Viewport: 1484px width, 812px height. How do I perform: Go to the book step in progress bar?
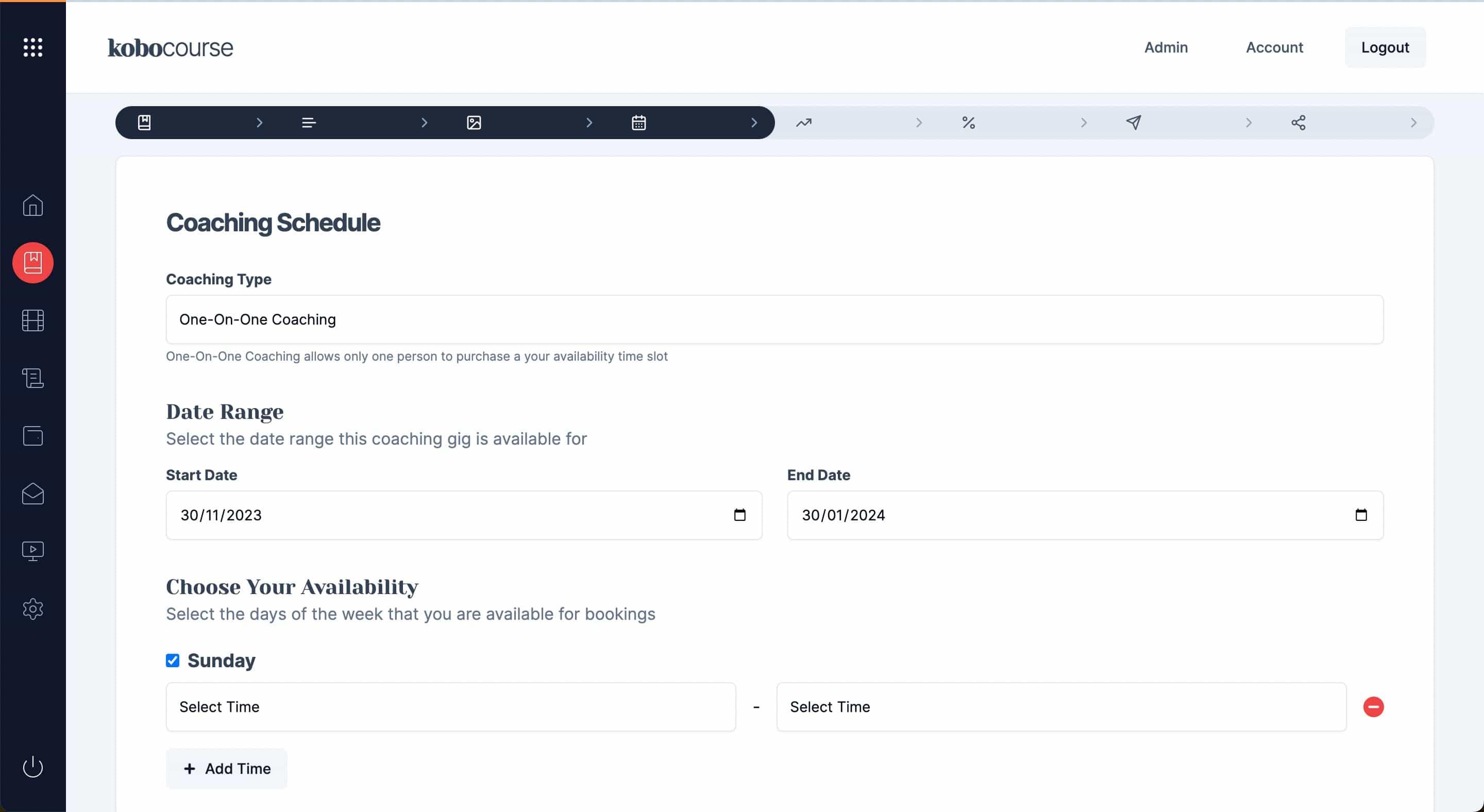(144, 123)
